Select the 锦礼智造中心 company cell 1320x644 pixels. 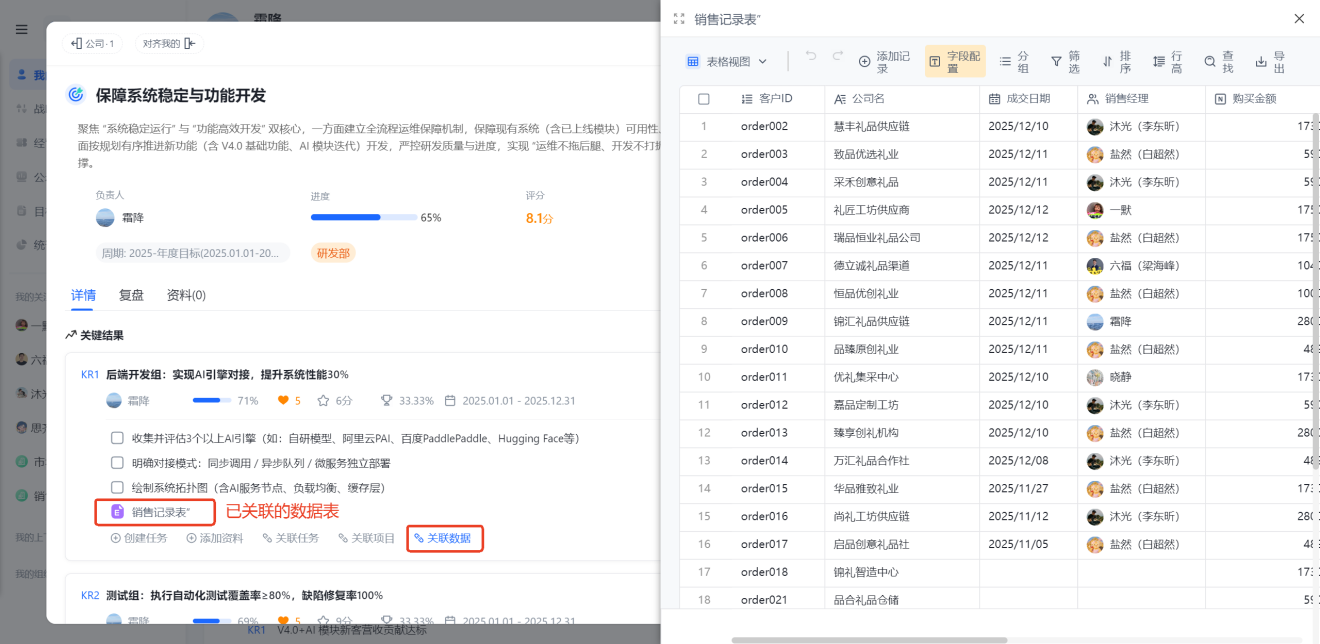tap(902, 572)
